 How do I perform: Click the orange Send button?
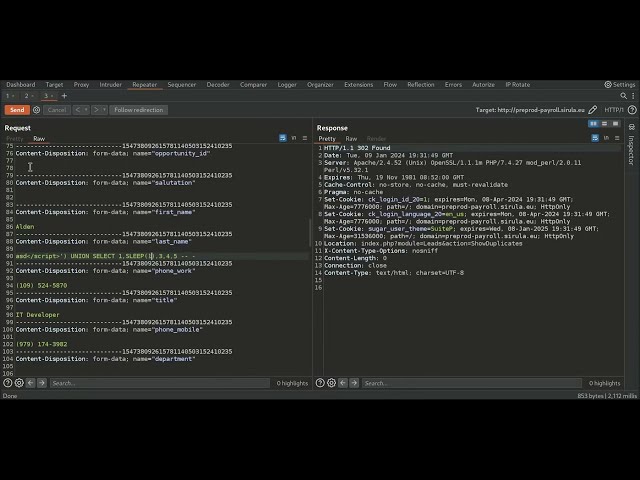coord(17,110)
